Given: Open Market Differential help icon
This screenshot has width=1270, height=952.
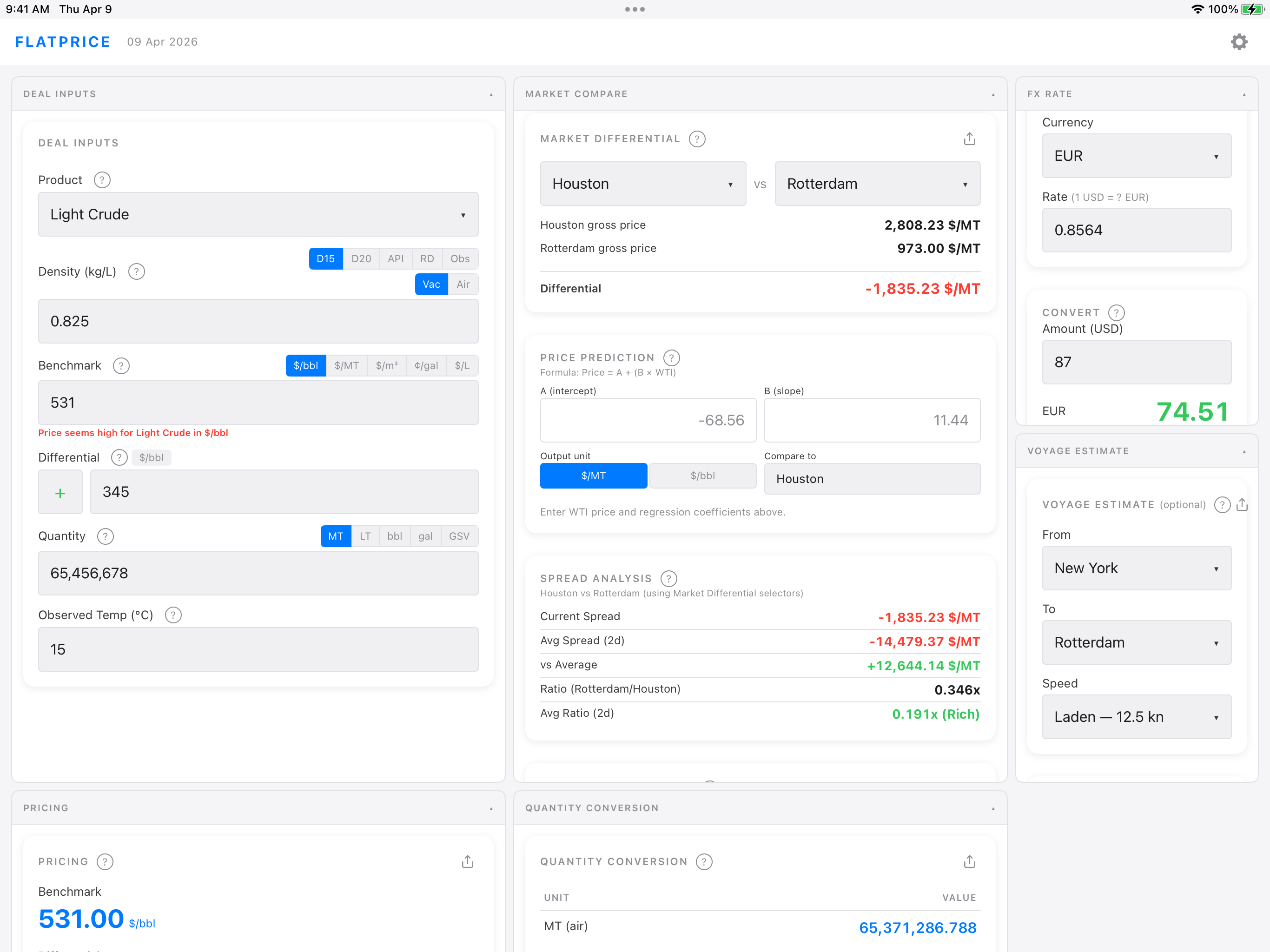Looking at the screenshot, I should [697, 139].
